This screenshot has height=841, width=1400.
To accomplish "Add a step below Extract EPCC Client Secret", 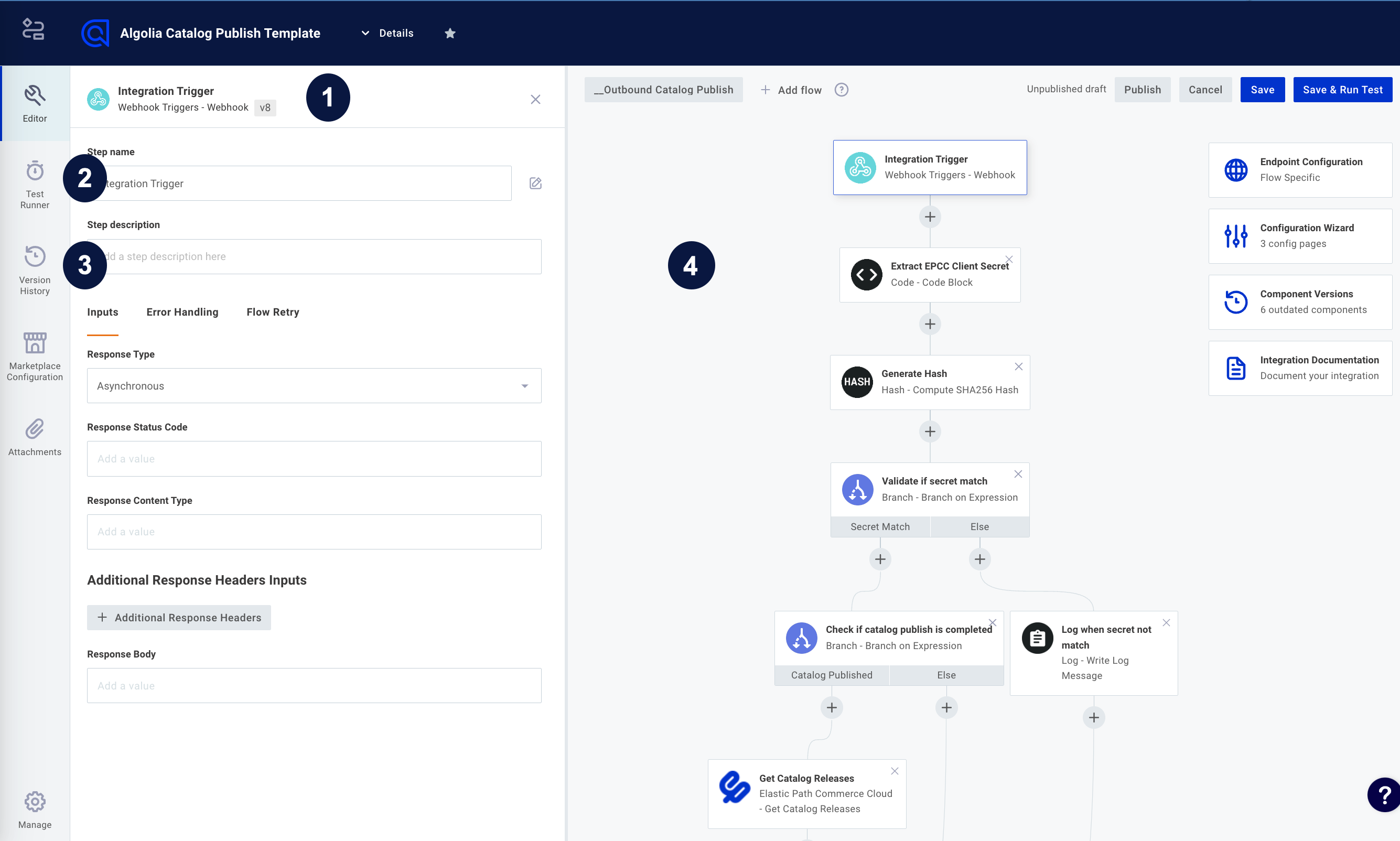I will point(930,324).
